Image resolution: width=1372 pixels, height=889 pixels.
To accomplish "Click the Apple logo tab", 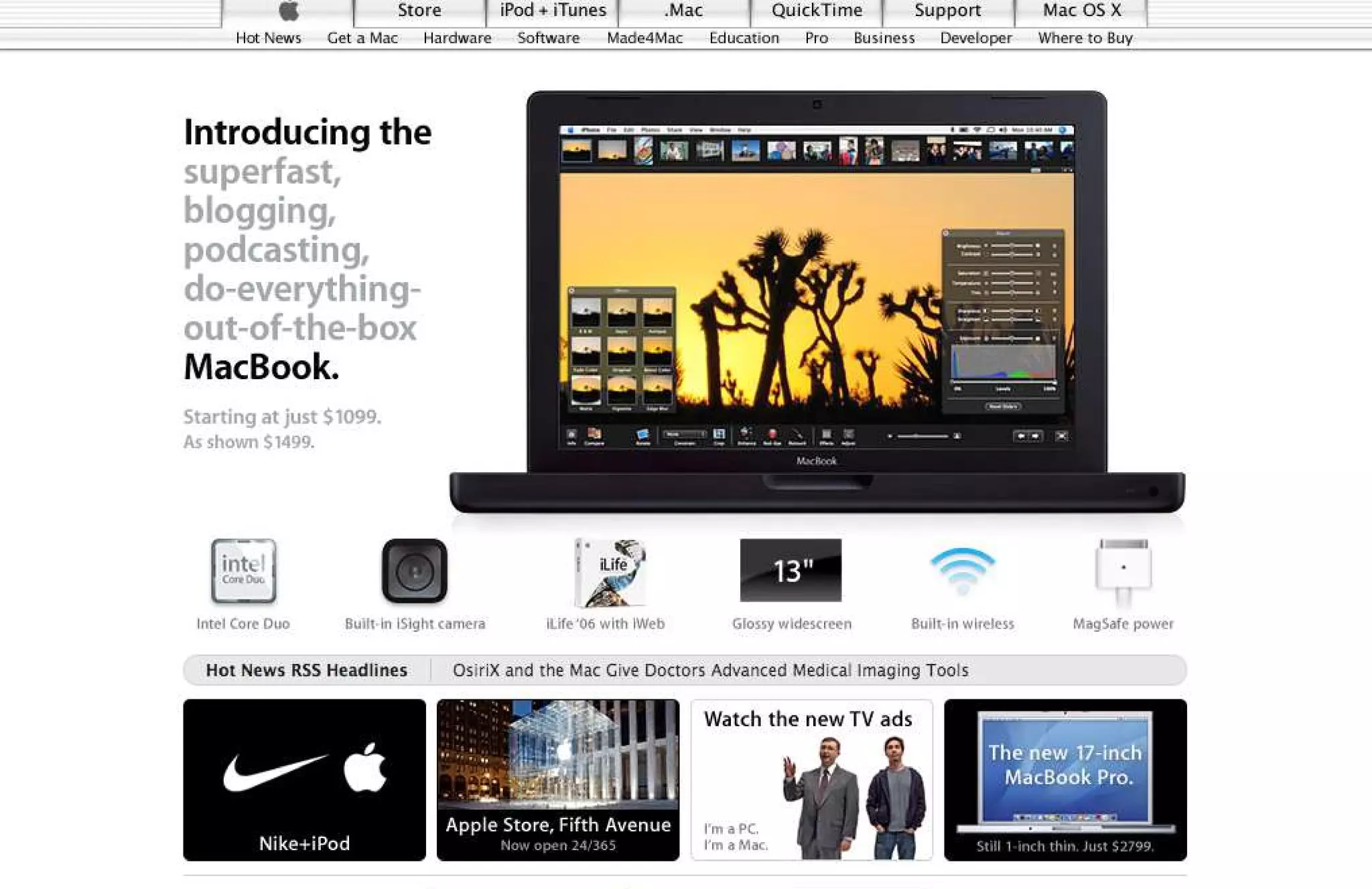I will point(288,11).
